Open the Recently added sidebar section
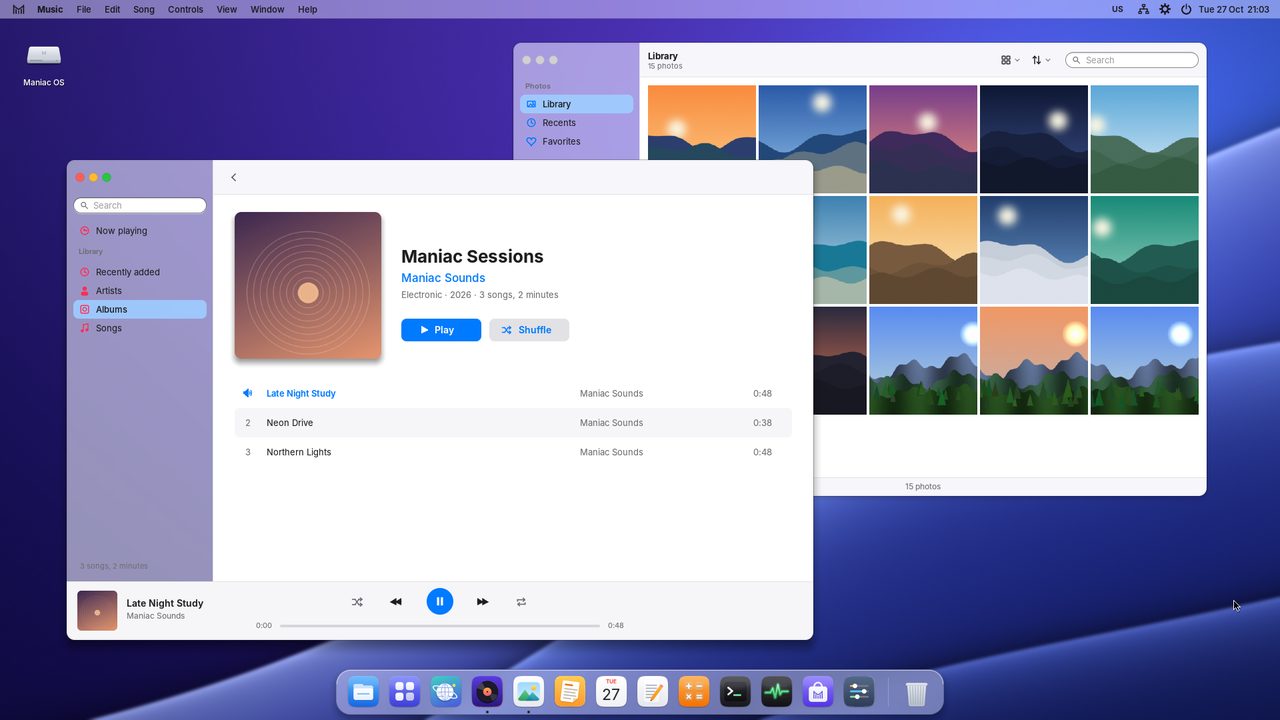The image size is (1280, 720). [x=140, y=272]
